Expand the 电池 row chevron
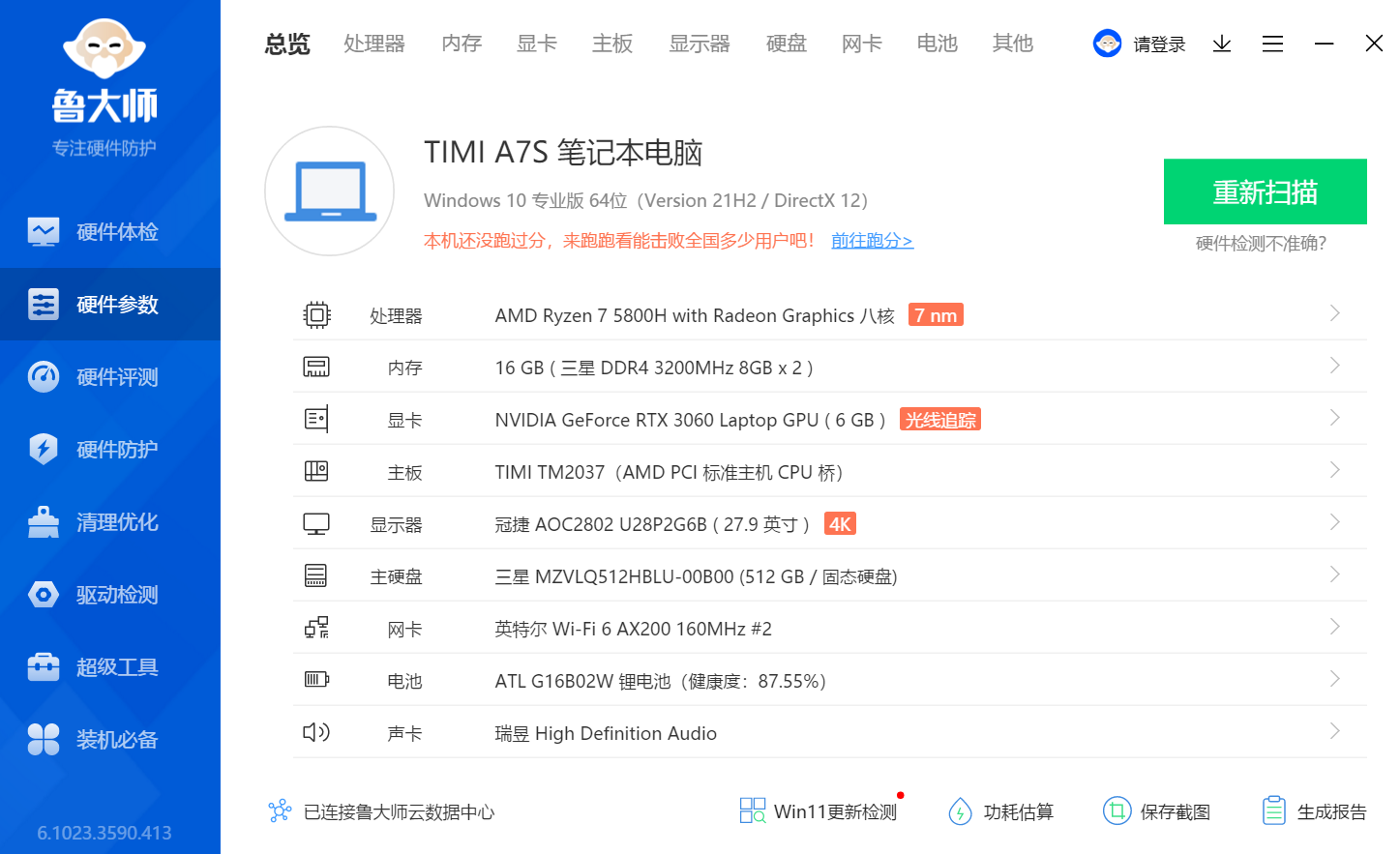The width and height of the screenshot is (1400, 854). point(1334,679)
